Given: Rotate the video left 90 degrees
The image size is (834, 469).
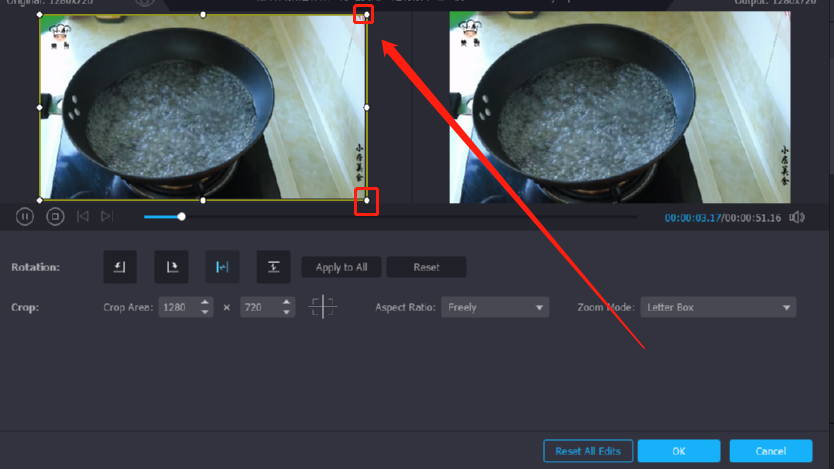Looking at the screenshot, I should [120, 267].
